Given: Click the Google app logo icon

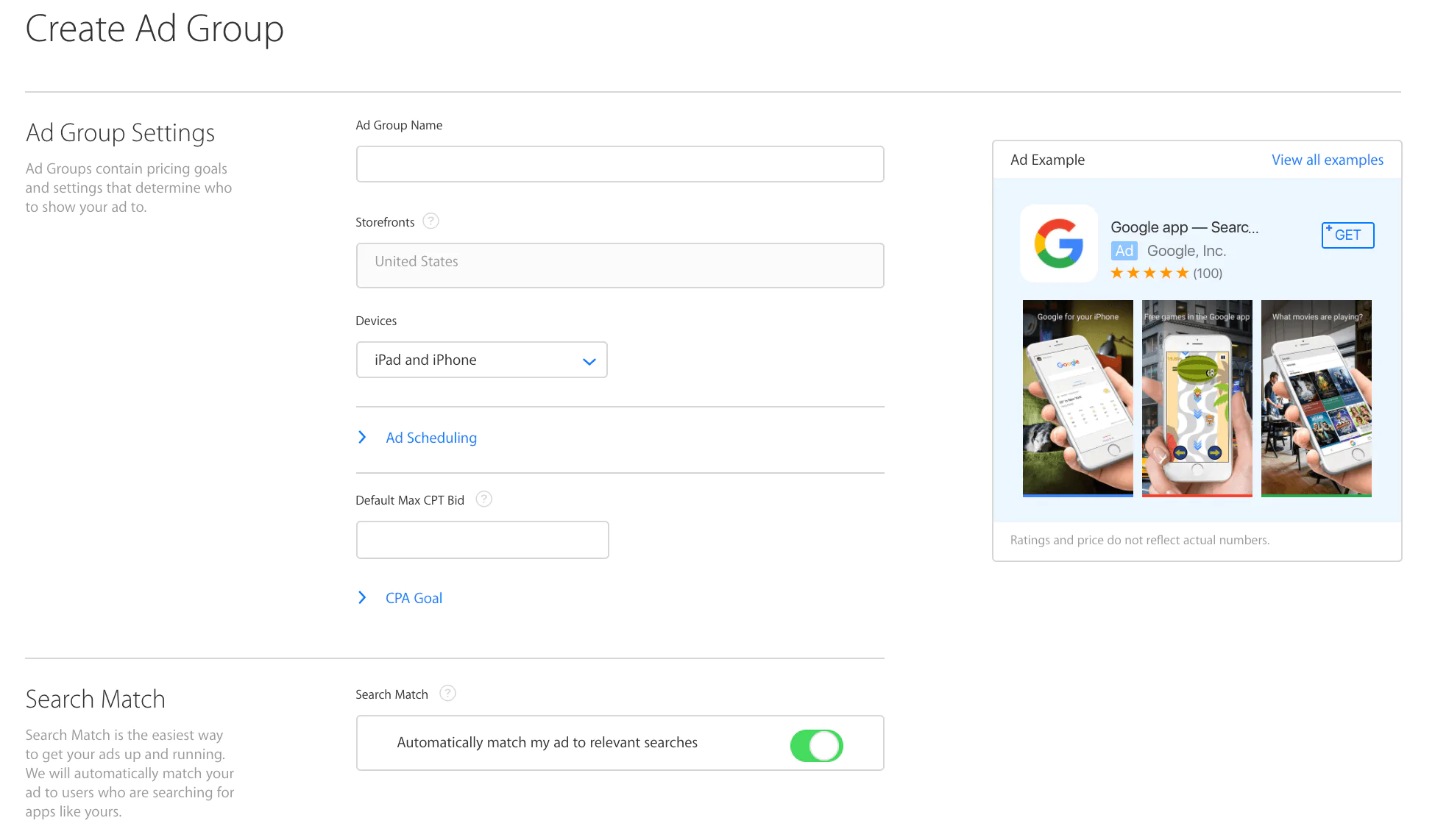Looking at the screenshot, I should click(x=1058, y=243).
